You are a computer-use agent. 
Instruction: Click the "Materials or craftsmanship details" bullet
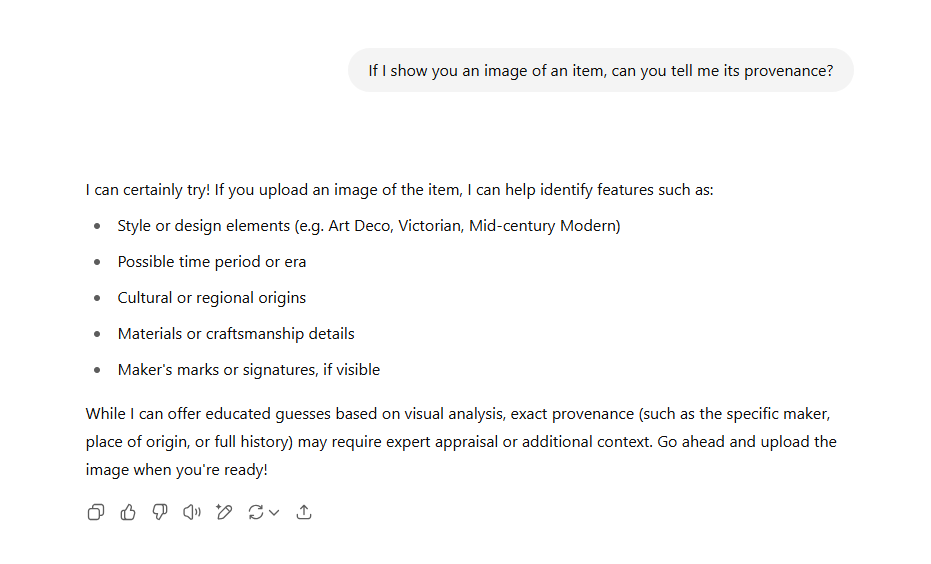click(236, 334)
